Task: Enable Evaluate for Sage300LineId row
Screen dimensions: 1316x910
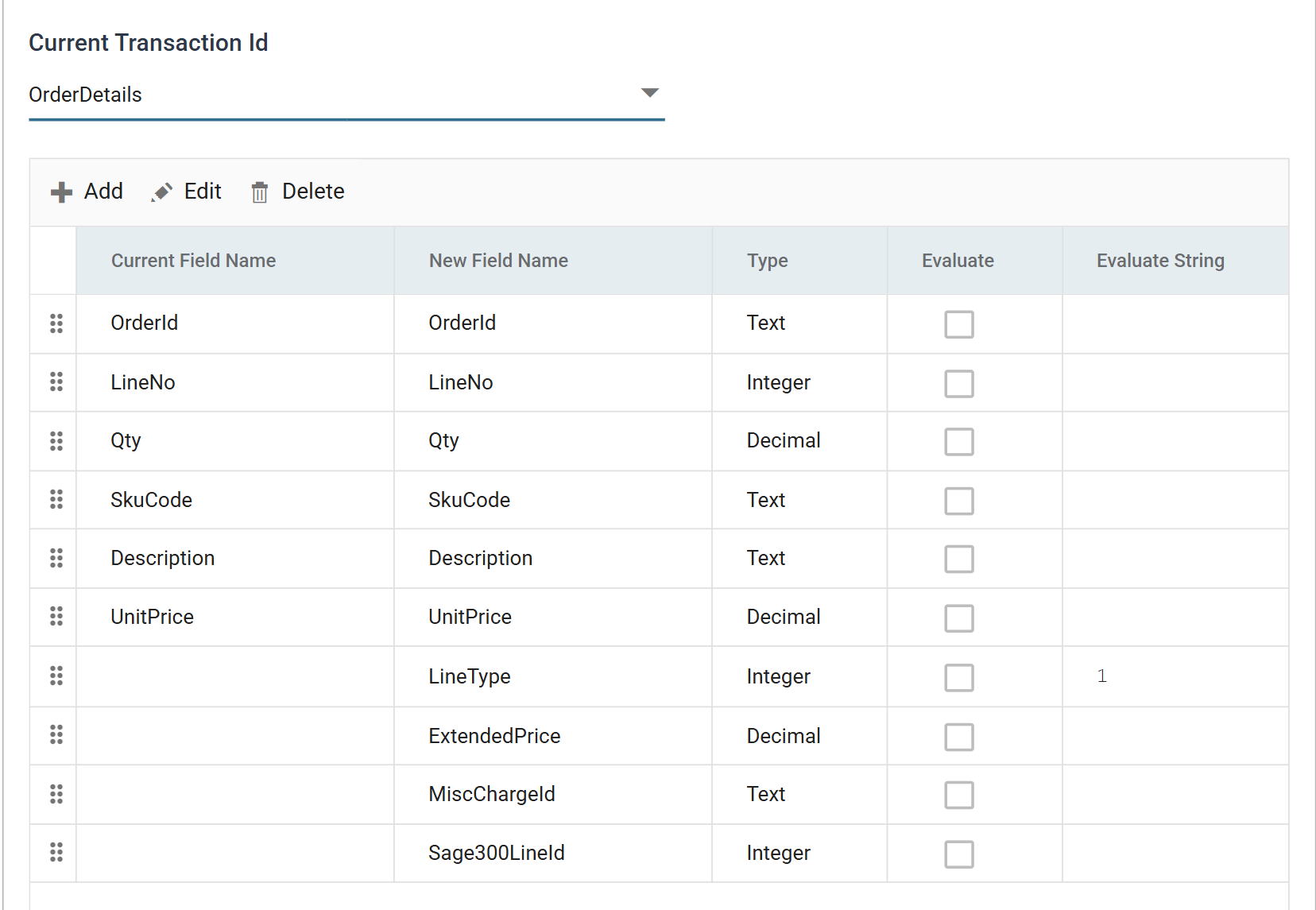Action: (x=959, y=854)
